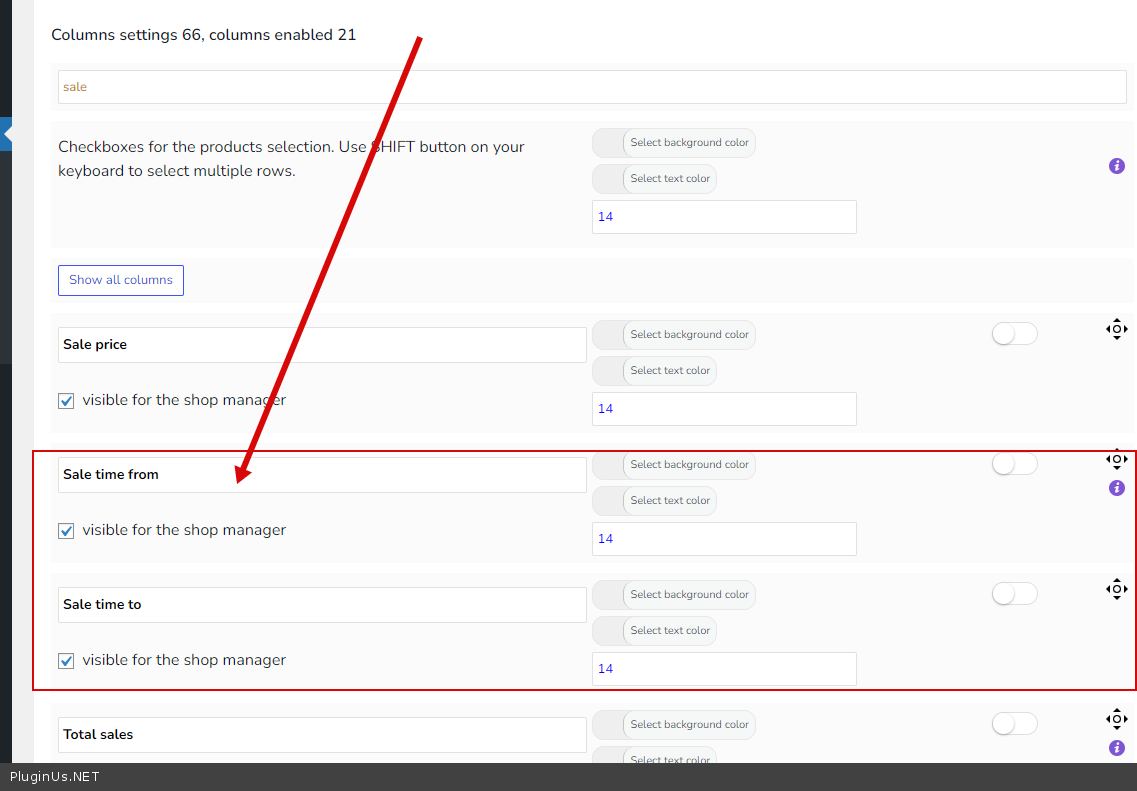Click the drag handle icon for Sale time from
Screen dimensions: 1137x791
click(1116, 460)
